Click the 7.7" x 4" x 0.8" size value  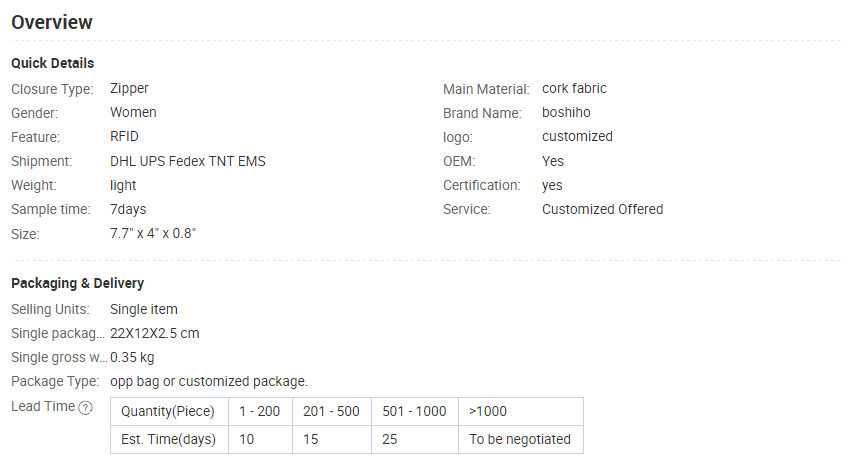[152, 234]
